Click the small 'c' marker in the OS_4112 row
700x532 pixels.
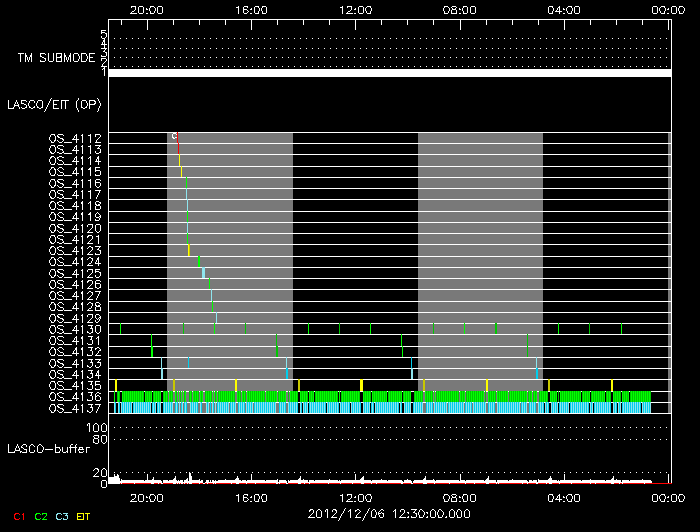pyautogui.click(x=174, y=136)
